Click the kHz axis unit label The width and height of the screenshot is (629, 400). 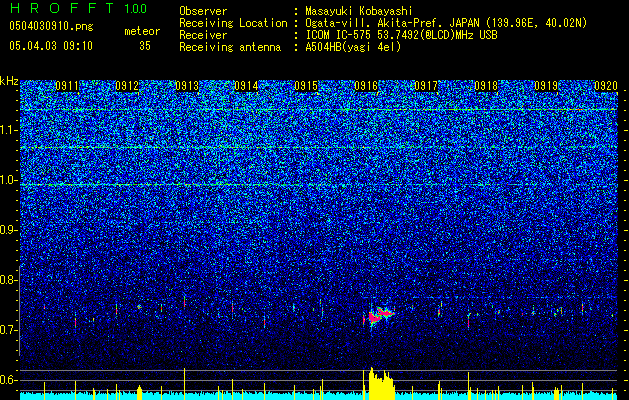[9, 81]
